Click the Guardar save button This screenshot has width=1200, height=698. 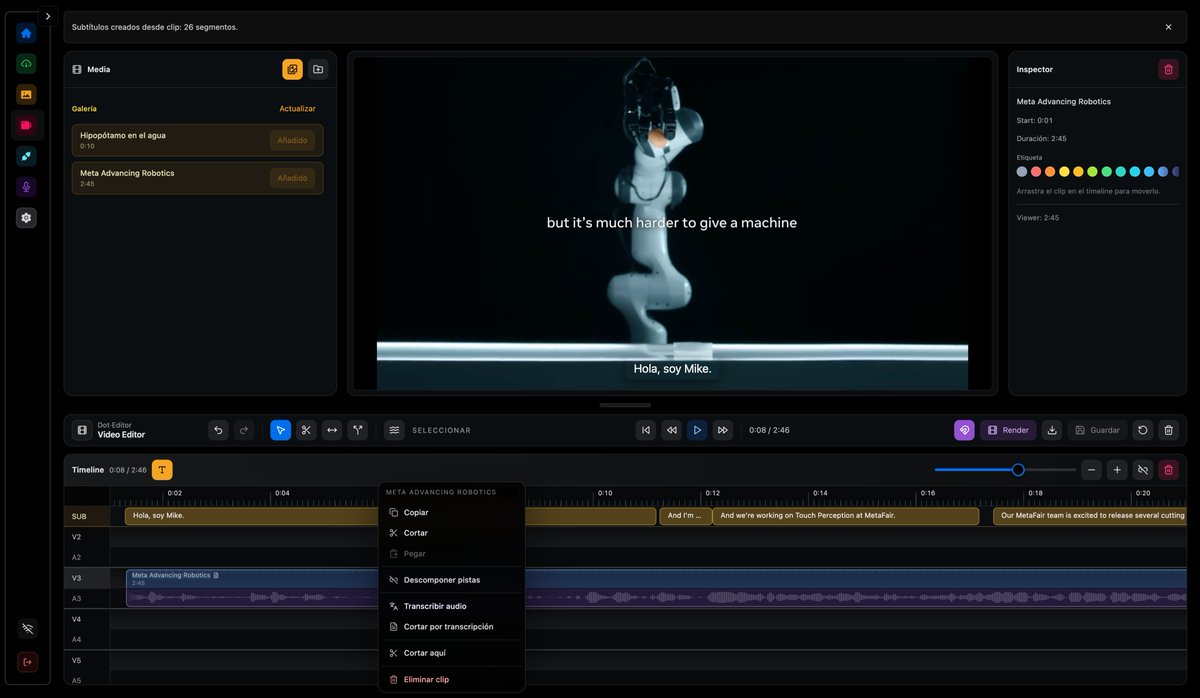coord(1097,430)
